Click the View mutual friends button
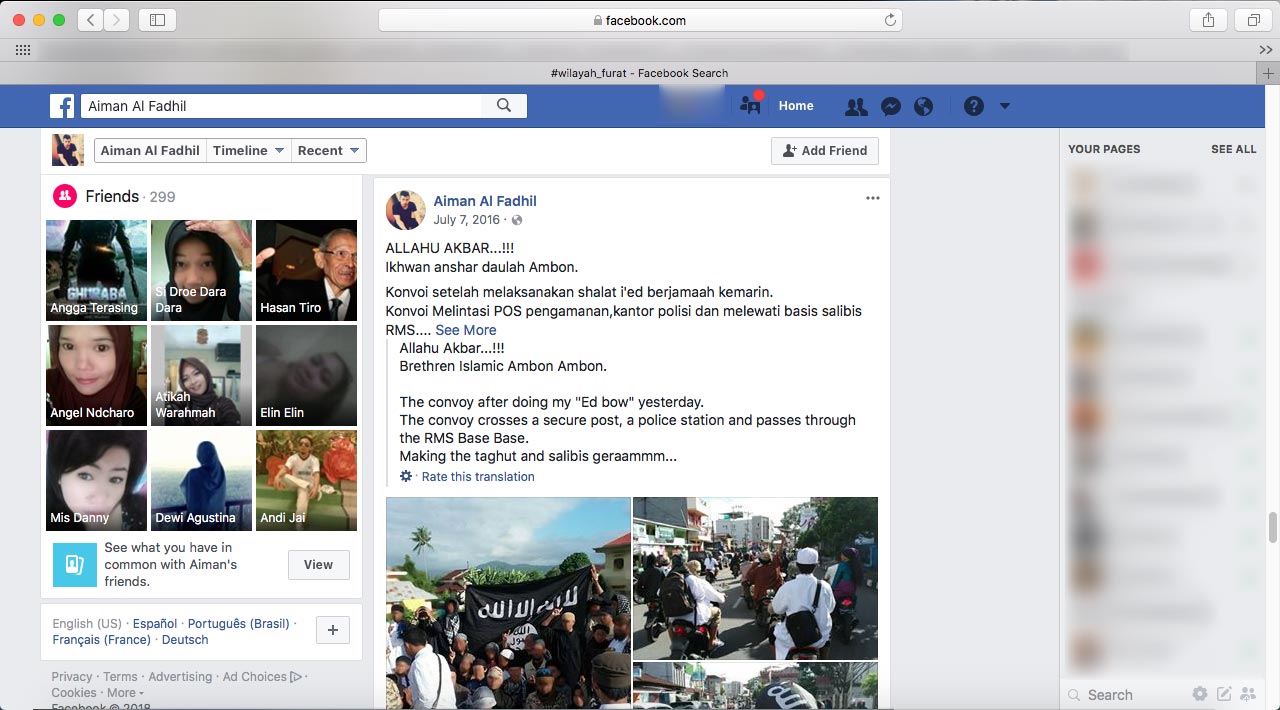Viewport: 1280px width, 710px height. coord(318,565)
